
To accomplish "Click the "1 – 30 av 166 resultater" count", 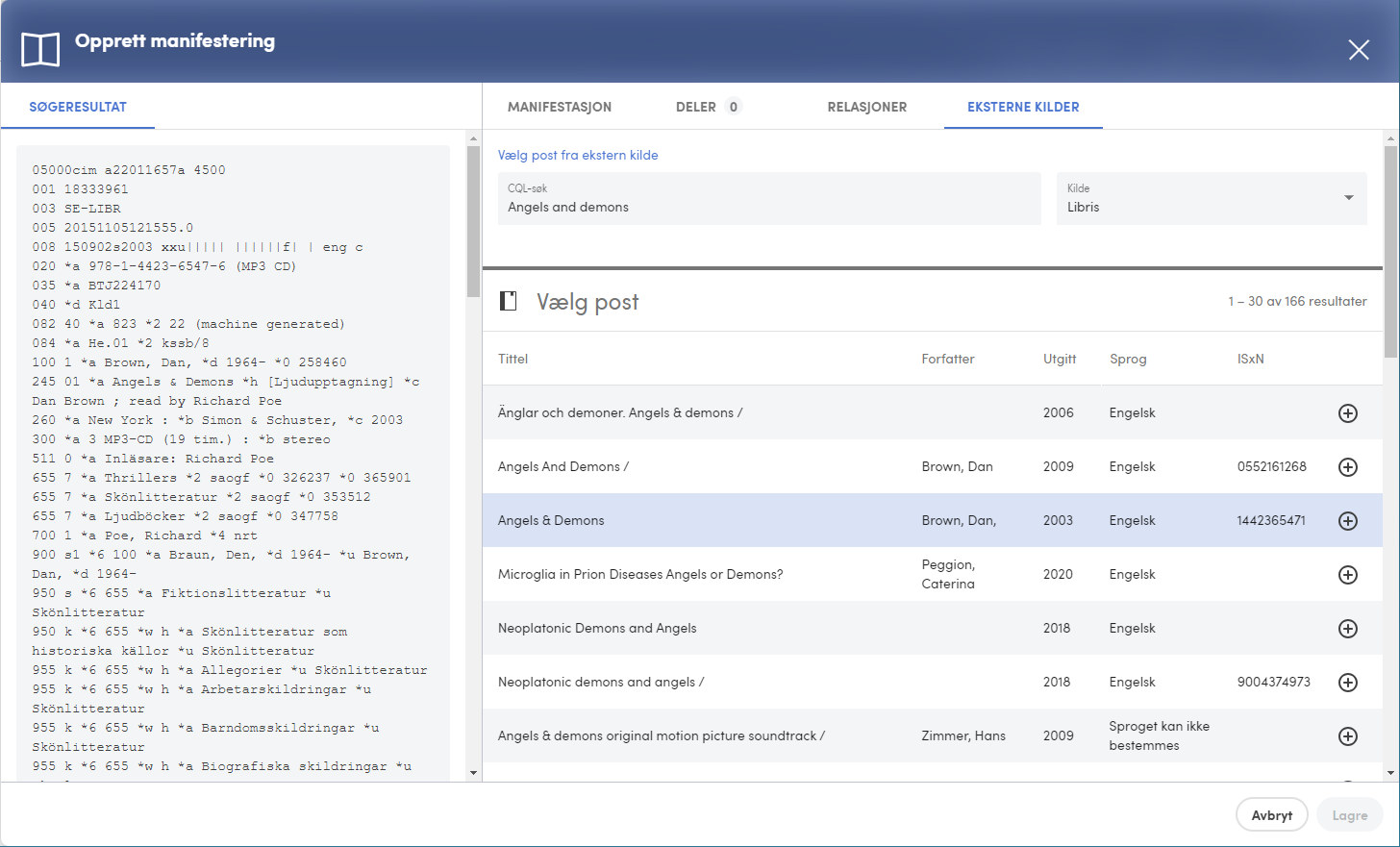I will click(x=1297, y=301).
